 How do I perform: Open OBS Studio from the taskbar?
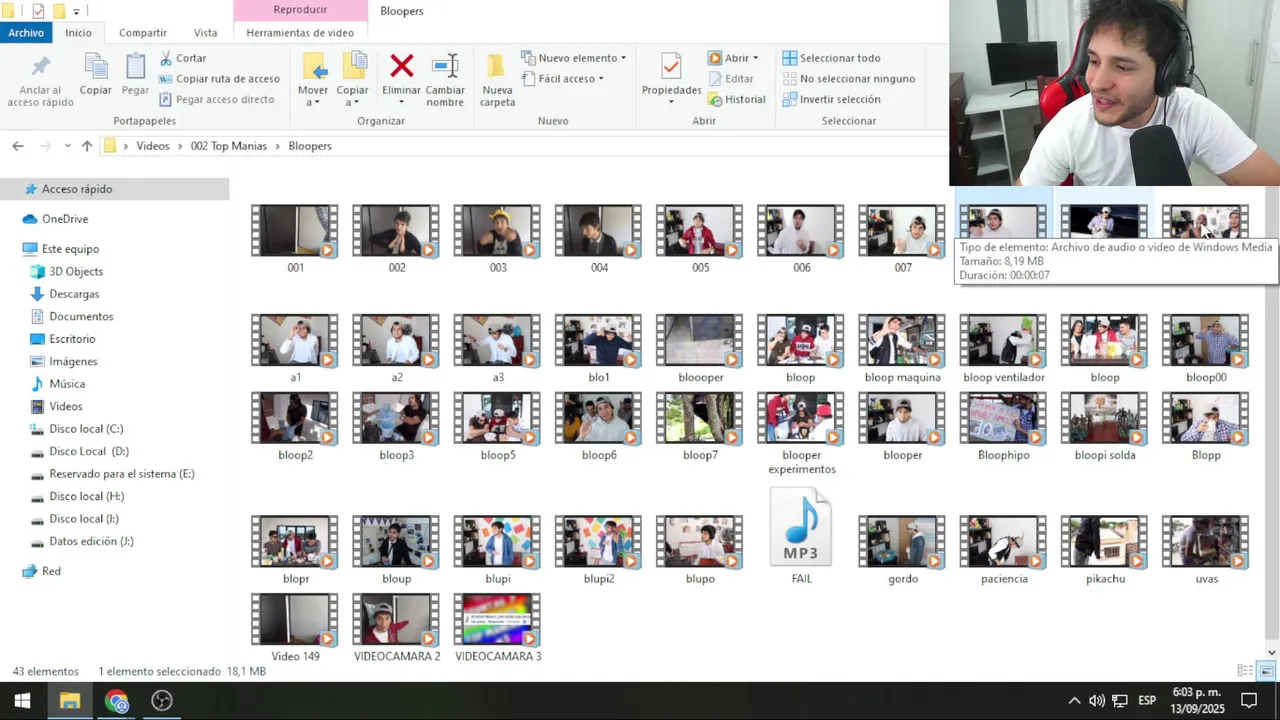tap(162, 701)
